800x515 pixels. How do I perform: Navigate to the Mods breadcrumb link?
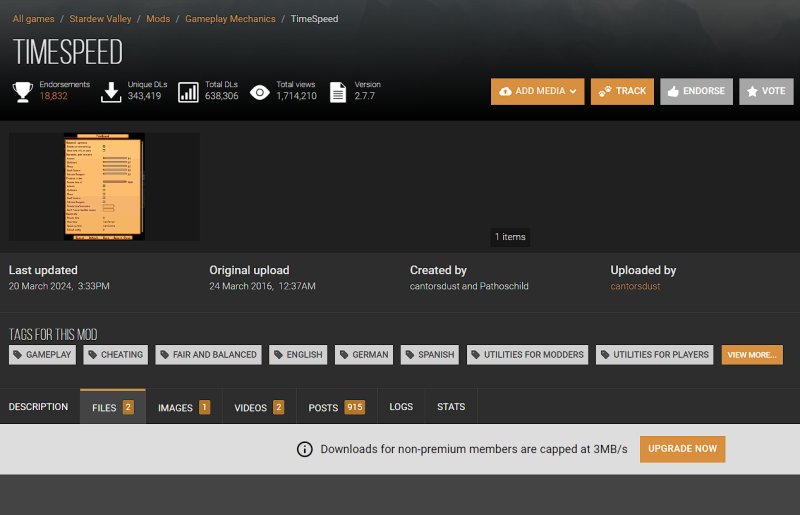[158, 19]
